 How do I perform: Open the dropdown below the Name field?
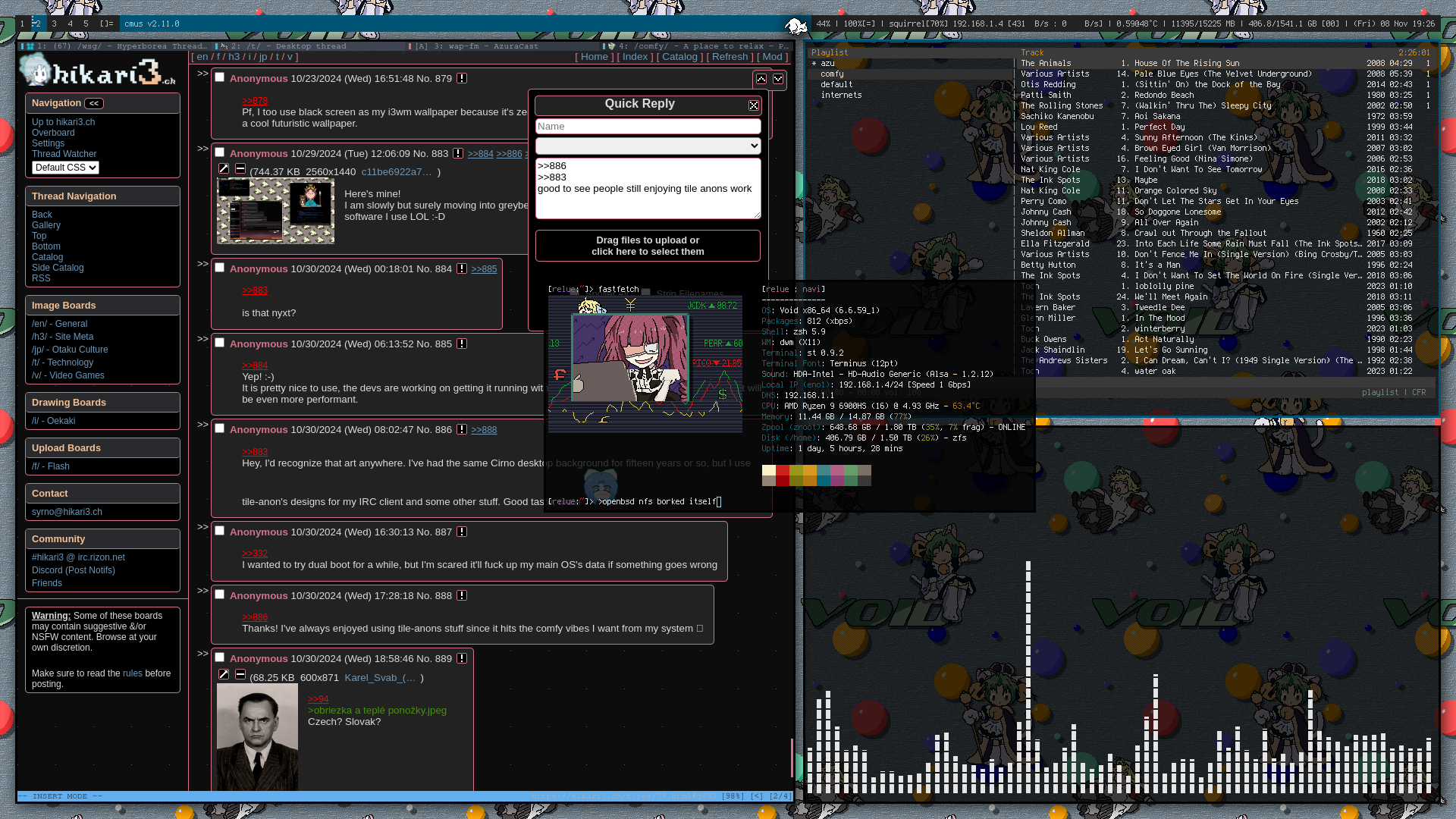[x=648, y=146]
